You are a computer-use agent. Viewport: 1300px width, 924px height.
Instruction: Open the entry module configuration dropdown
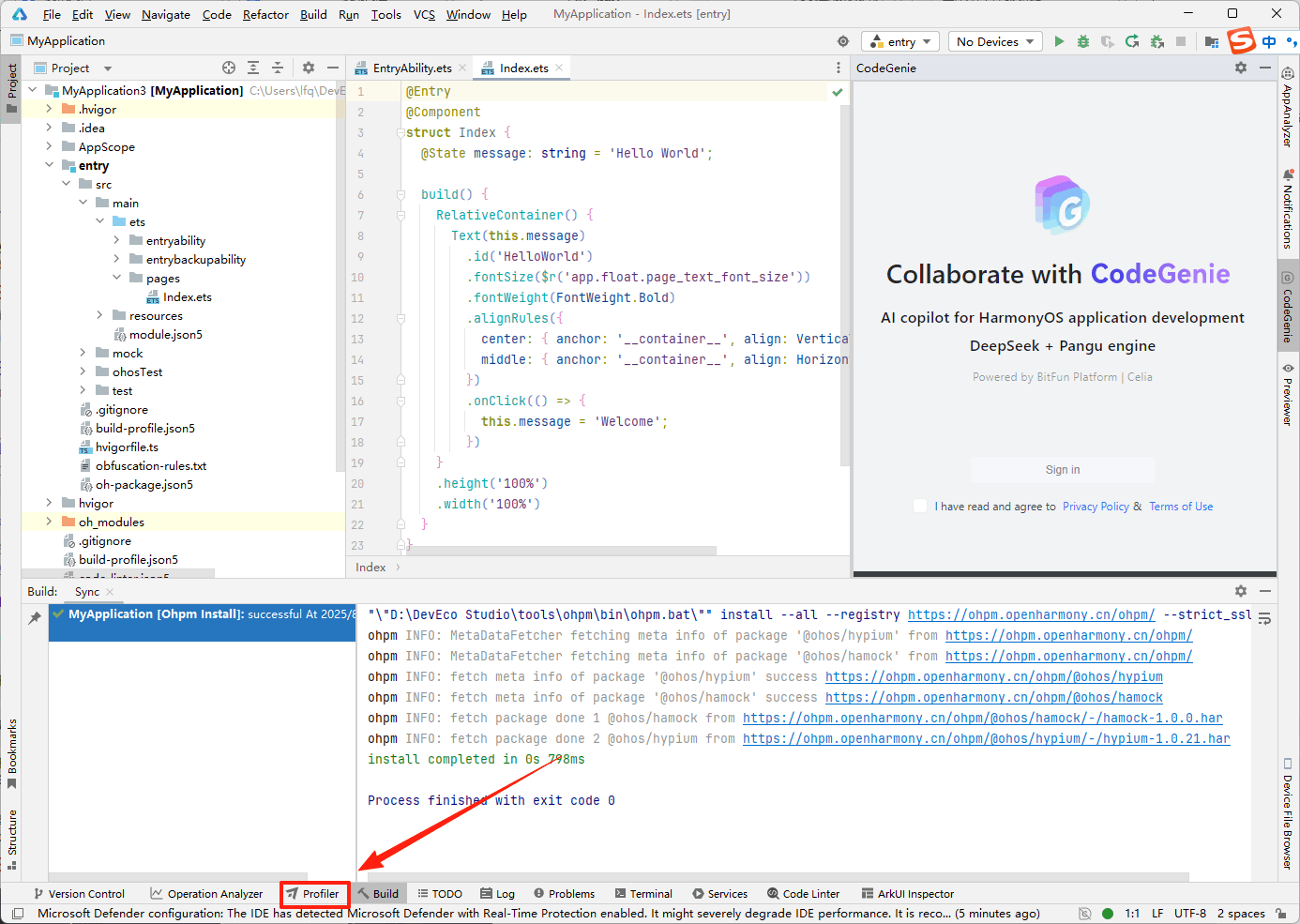(900, 41)
